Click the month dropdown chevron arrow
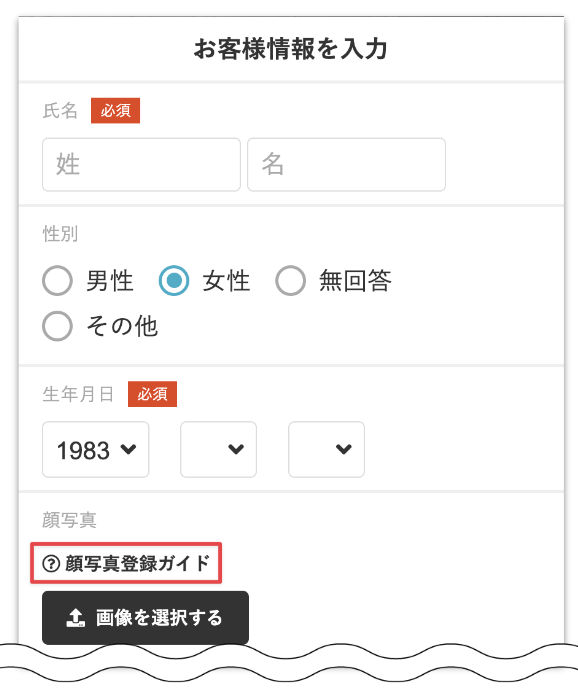578x690 pixels. (236, 449)
